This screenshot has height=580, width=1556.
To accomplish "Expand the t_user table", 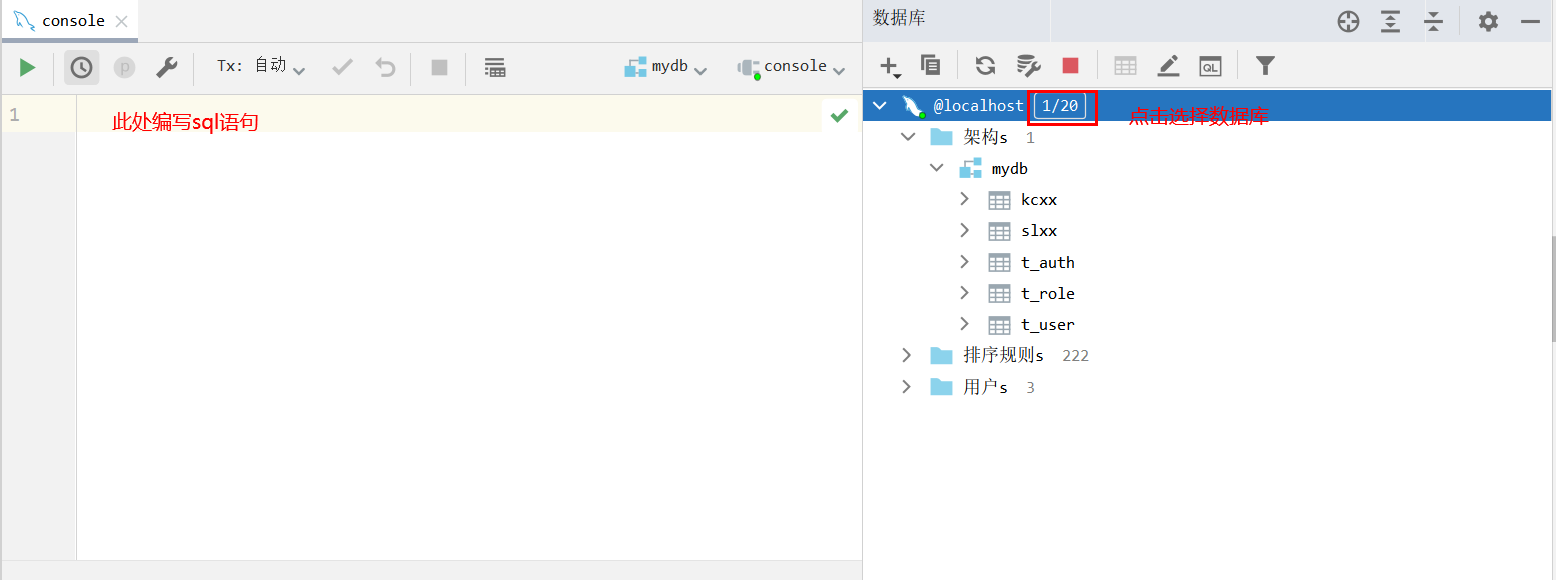I will [x=964, y=323].
